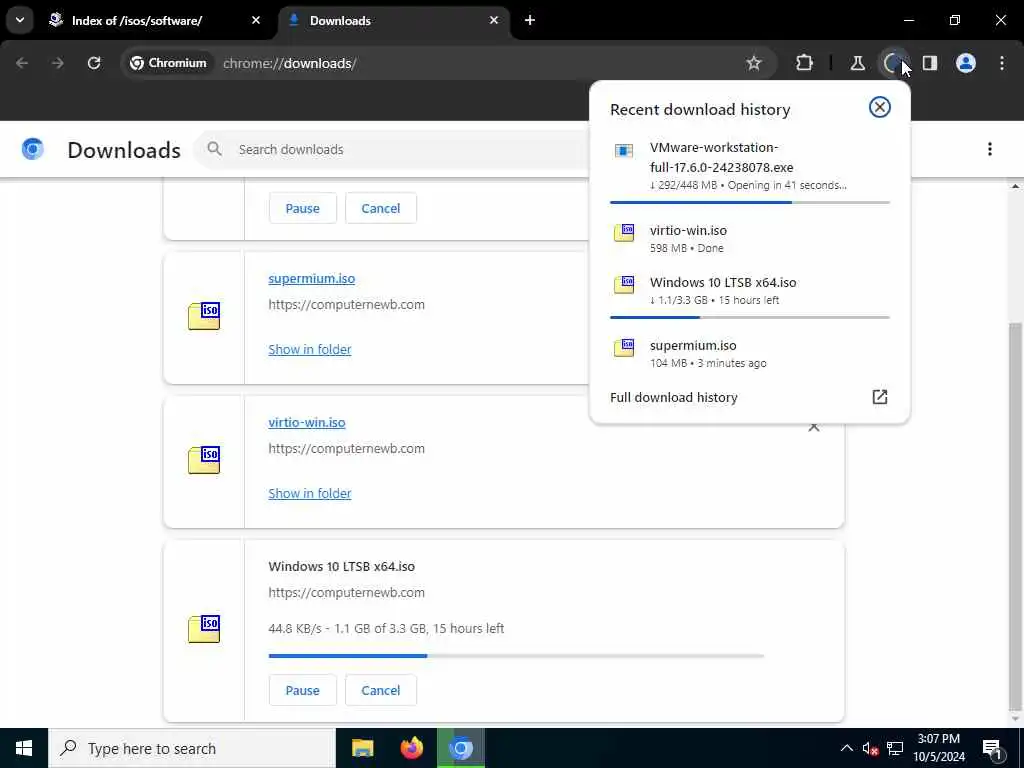Click the network tray icon
This screenshot has height=768, width=1024.
click(x=895, y=749)
